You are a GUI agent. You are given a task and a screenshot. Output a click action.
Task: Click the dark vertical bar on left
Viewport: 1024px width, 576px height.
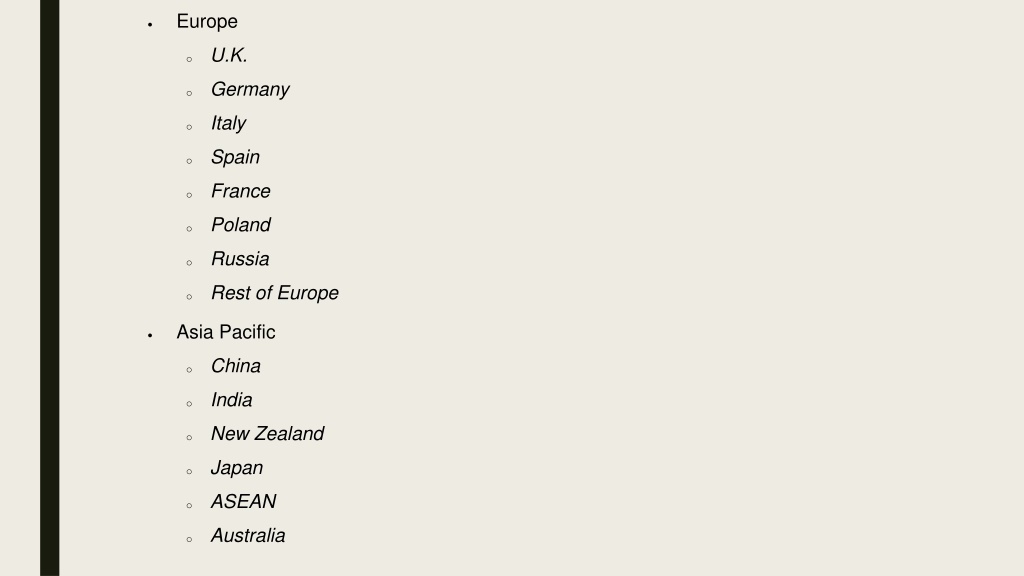50,288
